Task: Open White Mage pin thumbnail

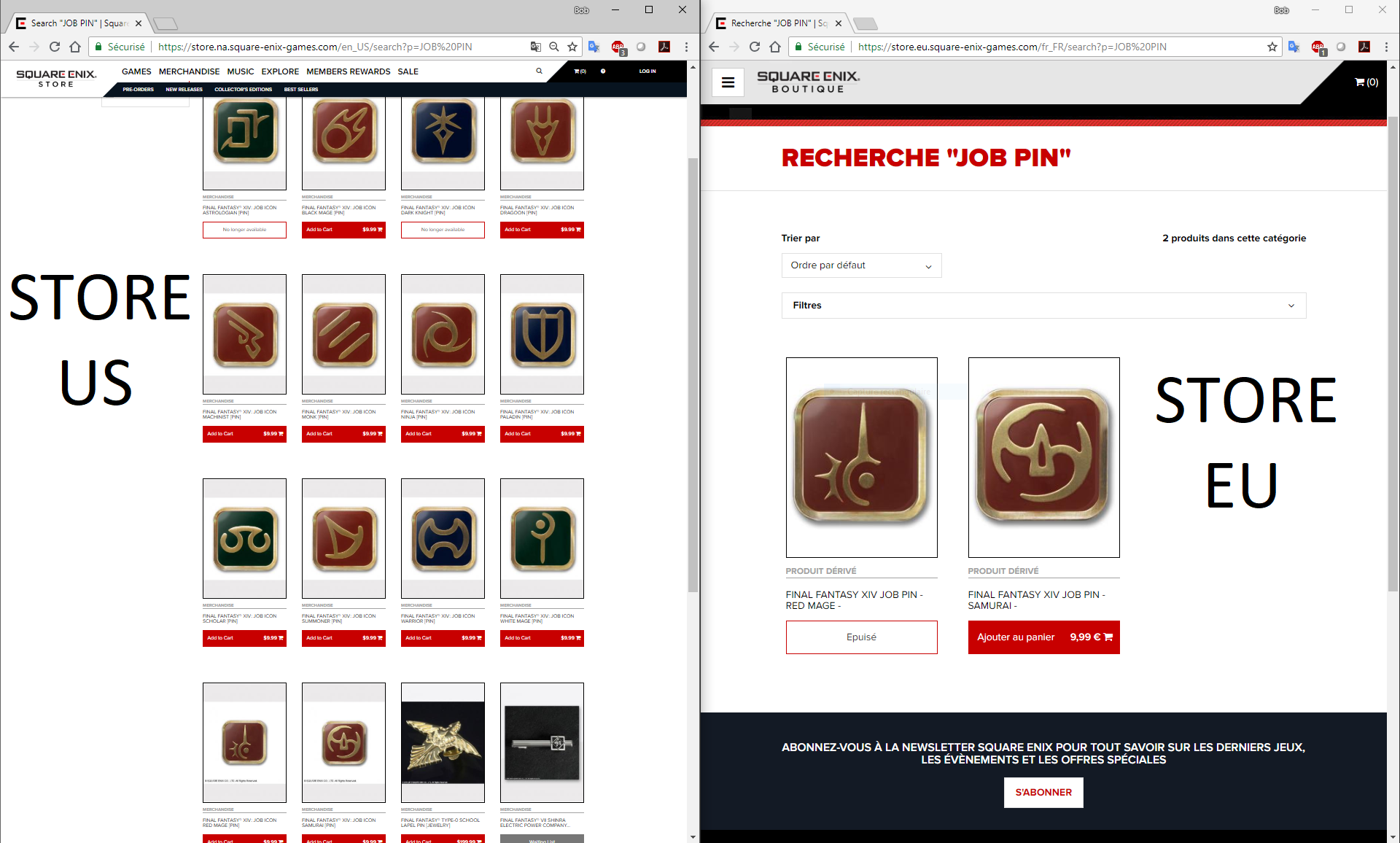Action: pyautogui.click(x=542, y=538)
